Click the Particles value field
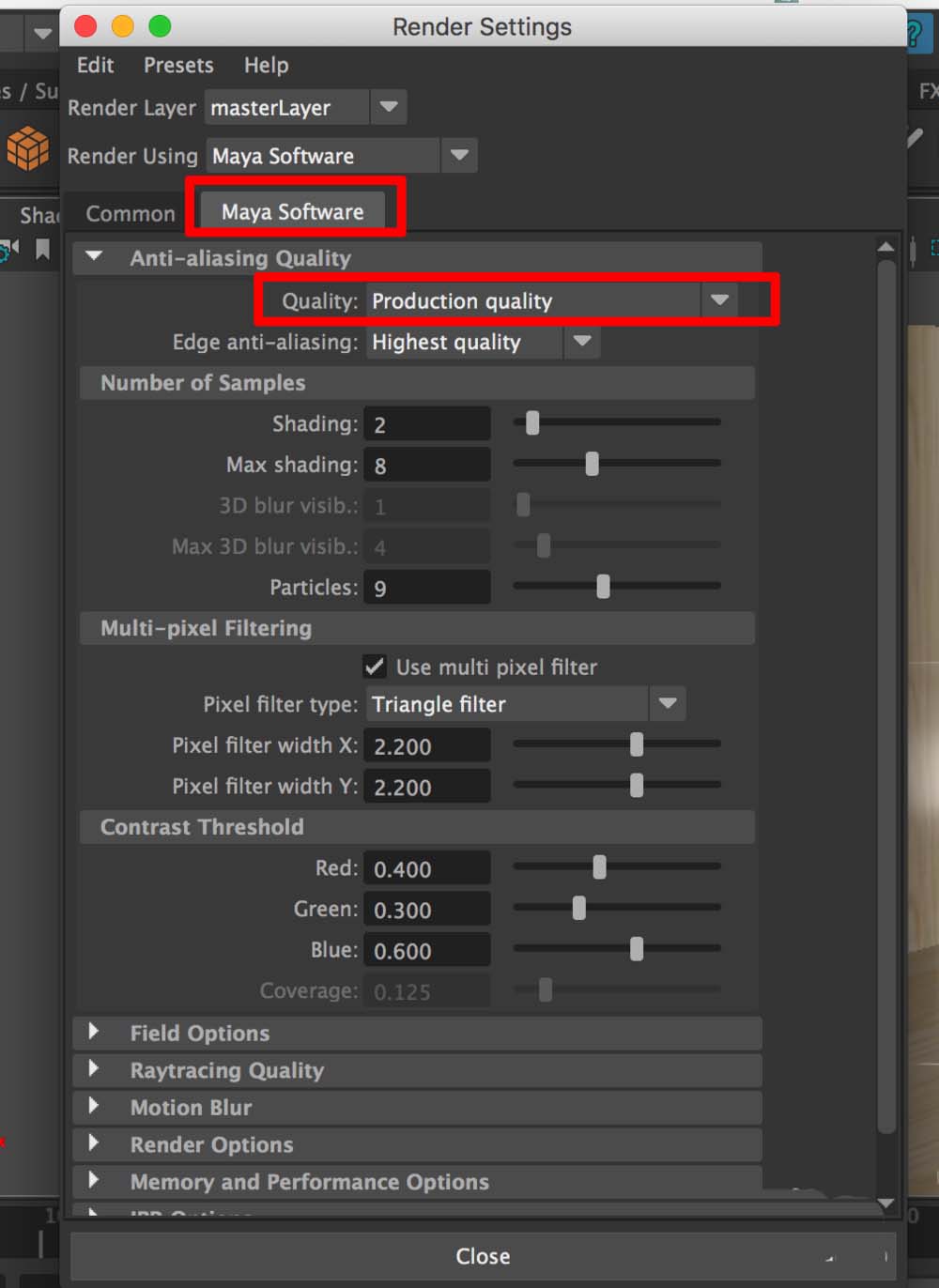 point(427,588)
